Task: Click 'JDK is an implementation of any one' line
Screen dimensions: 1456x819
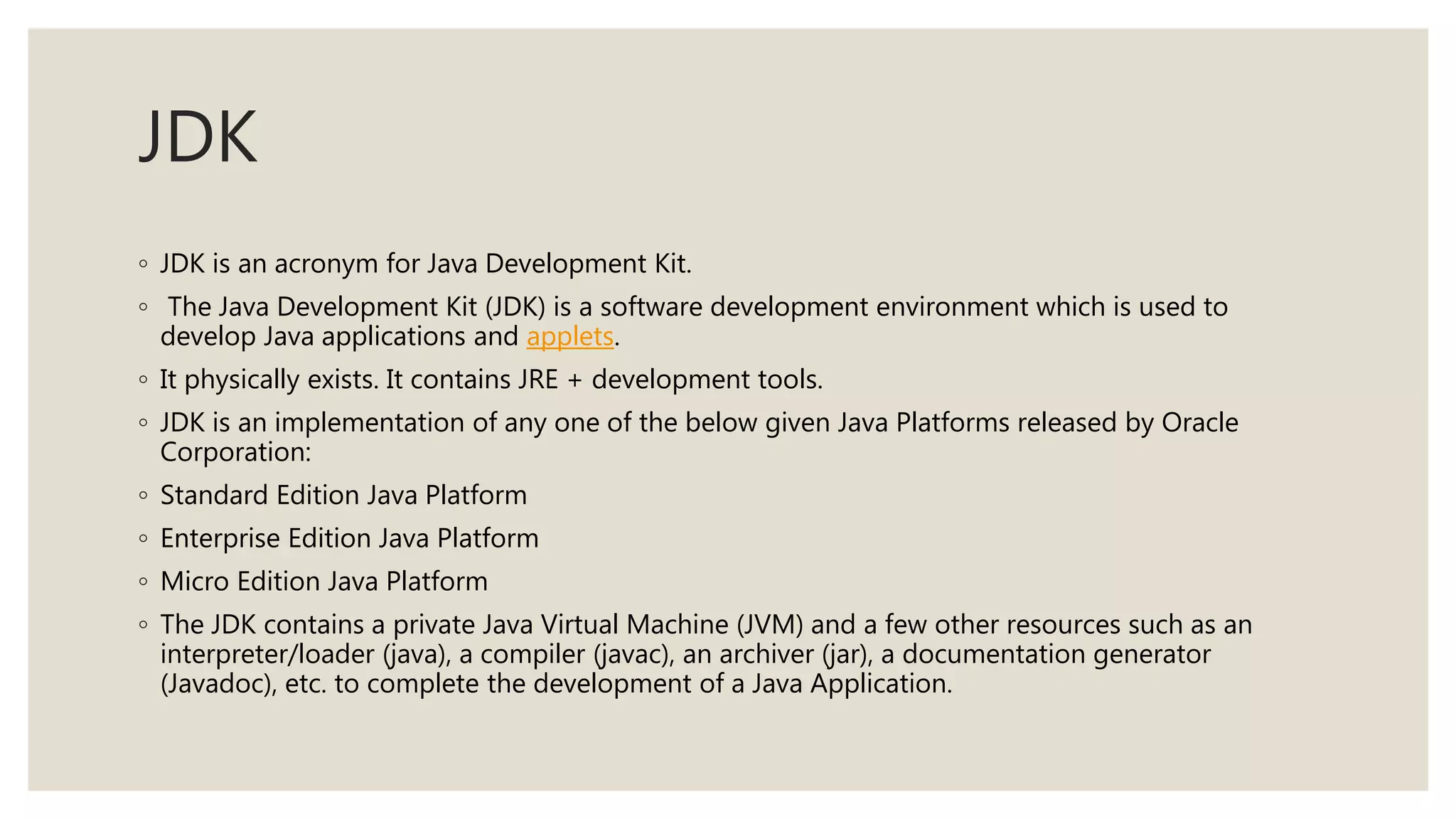Action: click(699, 422)
